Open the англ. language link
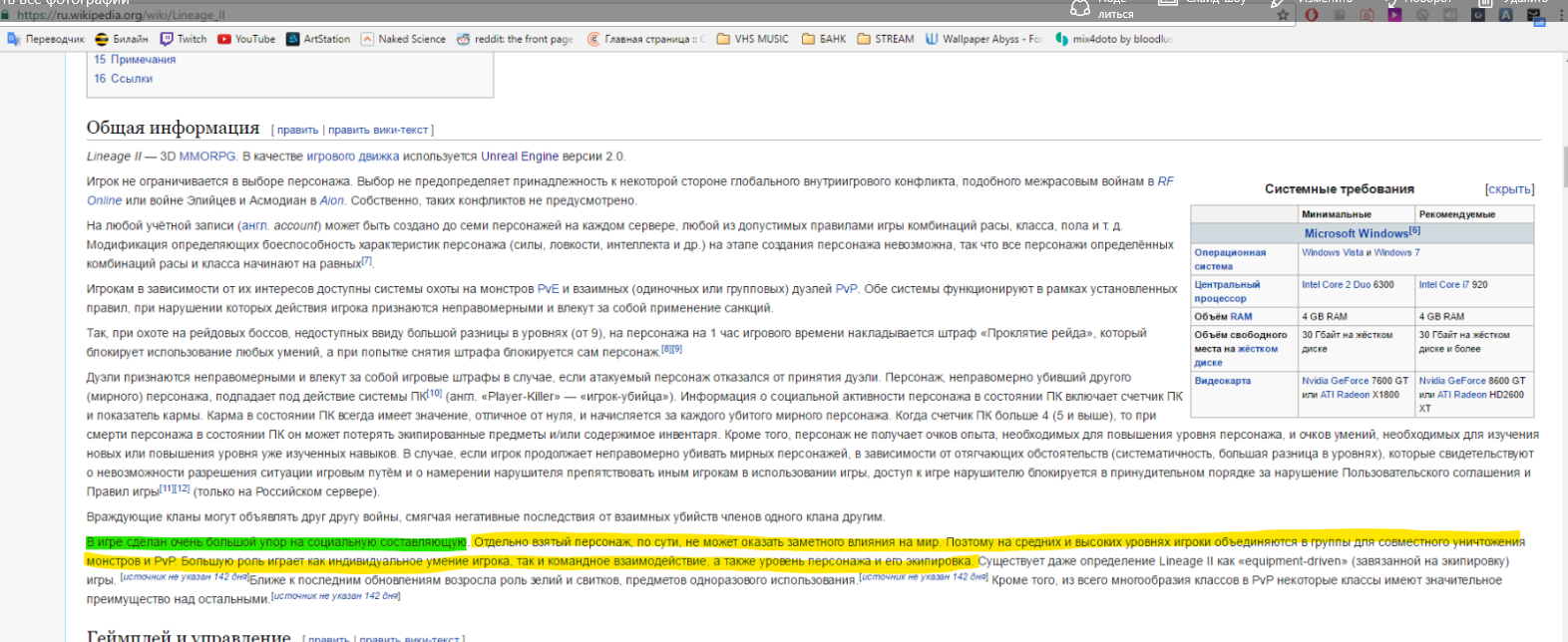The width and height of the screenshot is (1568, 642). coord(255,225)
